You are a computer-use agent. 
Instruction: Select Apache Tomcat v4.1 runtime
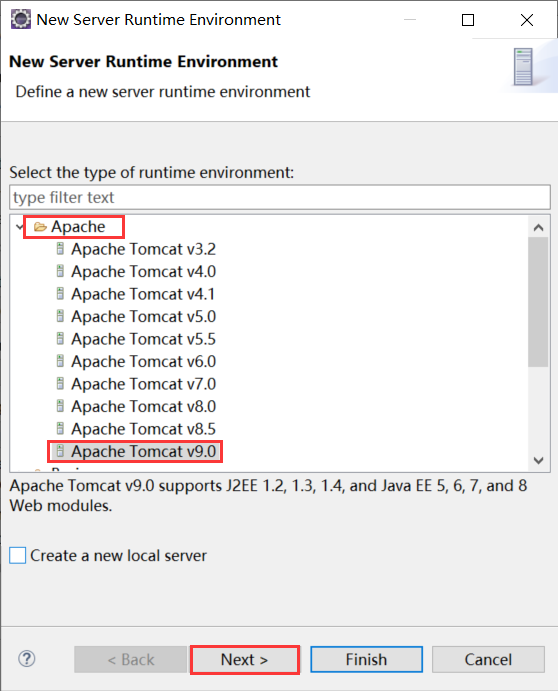[143, 294]
